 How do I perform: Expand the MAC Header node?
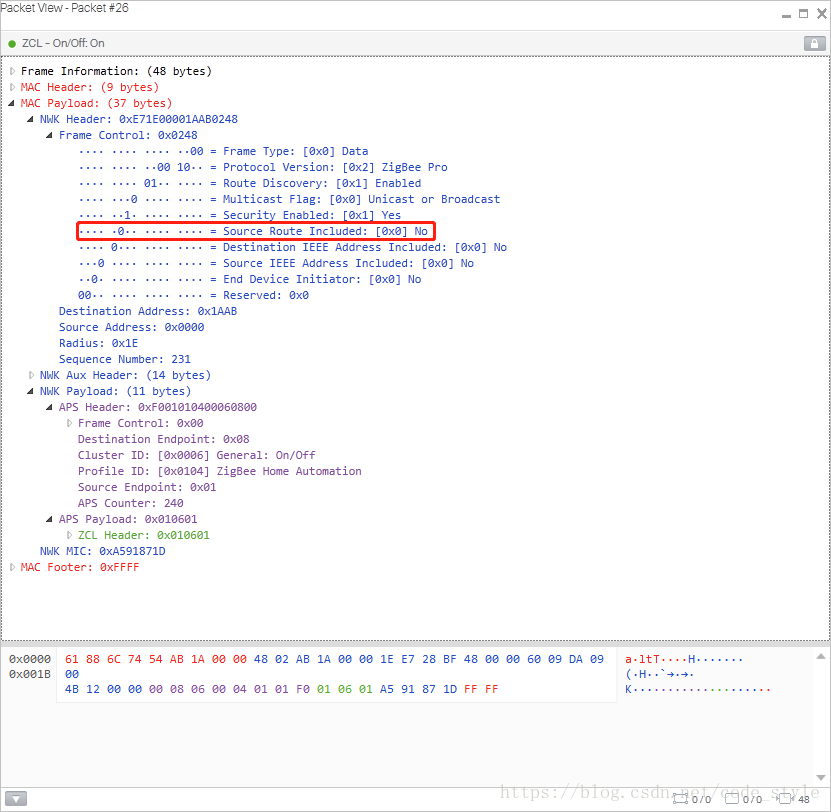(12, 87)
